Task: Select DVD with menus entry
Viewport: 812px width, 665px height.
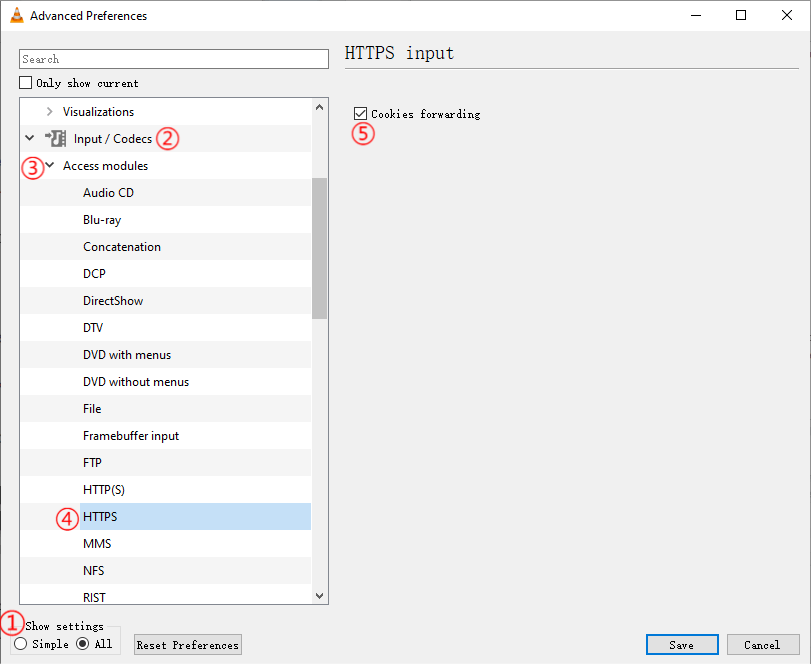Action: [127, 355]
